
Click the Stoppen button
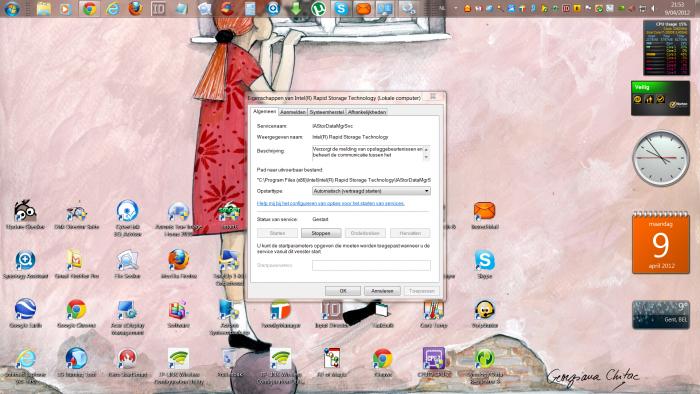321,233
